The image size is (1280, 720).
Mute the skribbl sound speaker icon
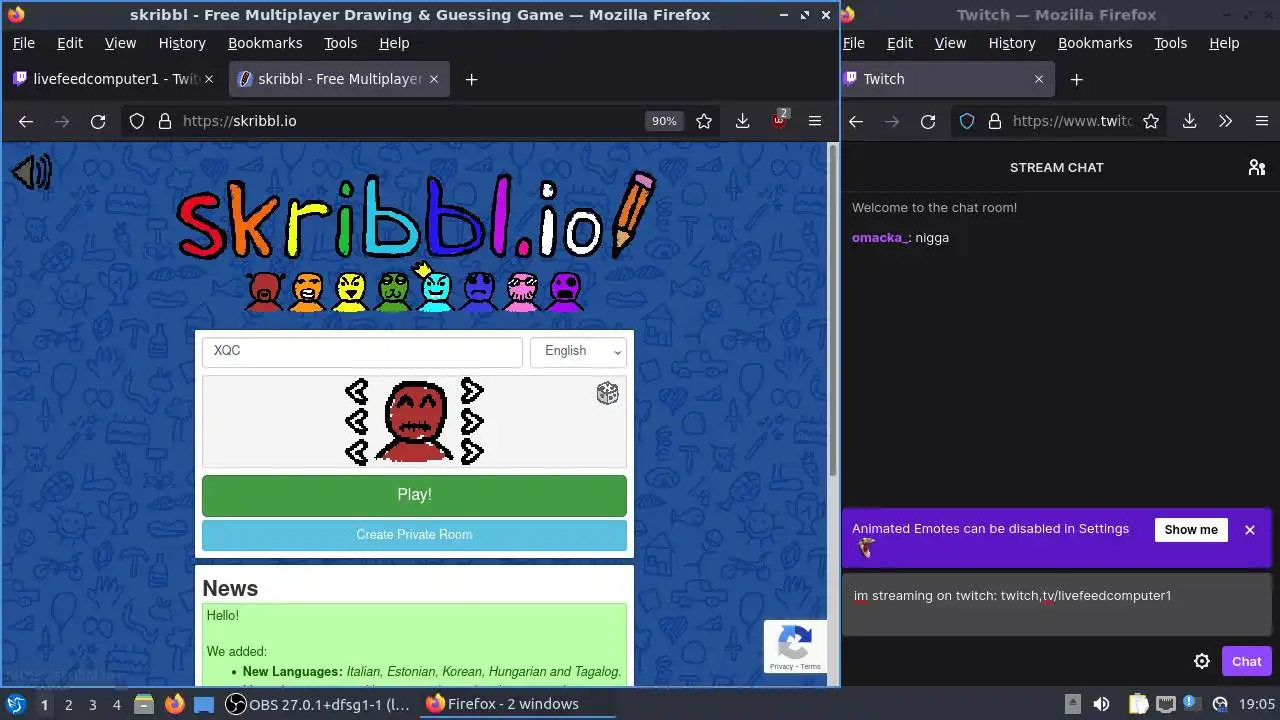coord(31,172)
